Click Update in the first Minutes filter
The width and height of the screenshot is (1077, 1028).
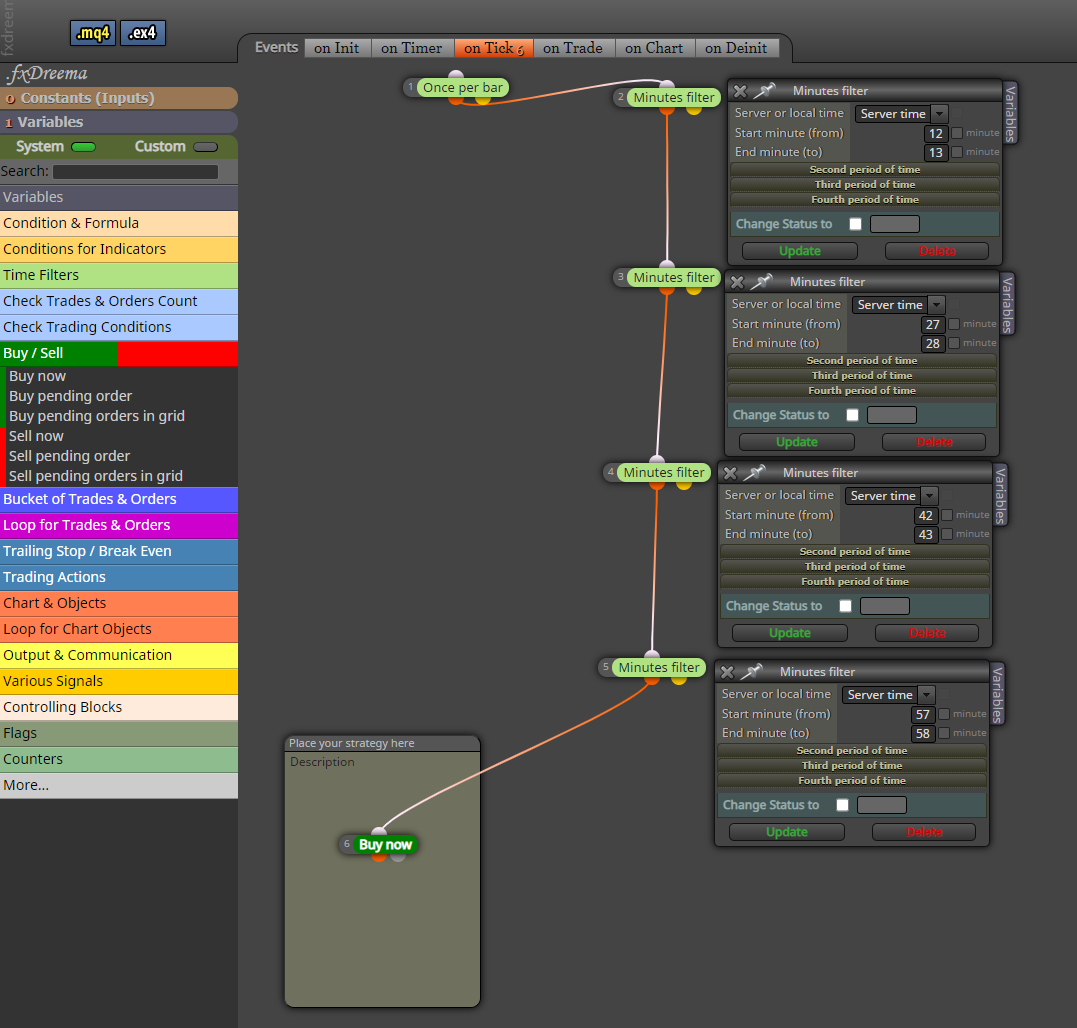(x=800, y=251)
